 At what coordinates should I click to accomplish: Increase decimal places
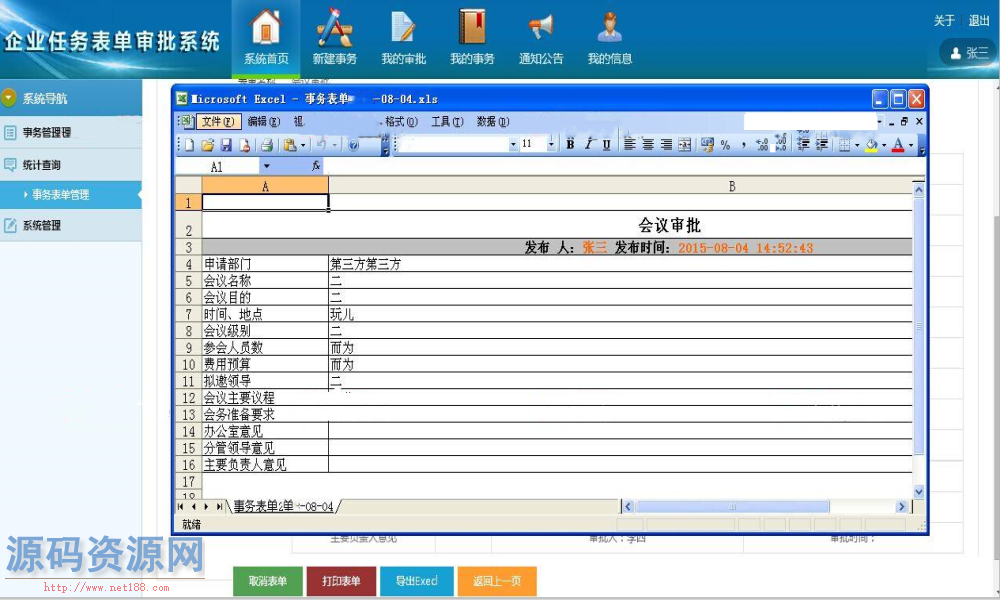tap(762, 145)
